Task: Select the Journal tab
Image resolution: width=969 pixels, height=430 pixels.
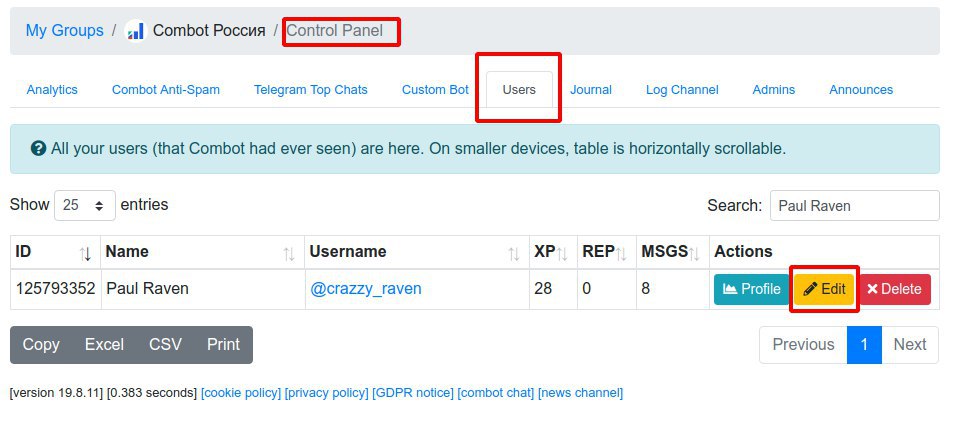Action: pyautogui.click(x=591, y=90)
